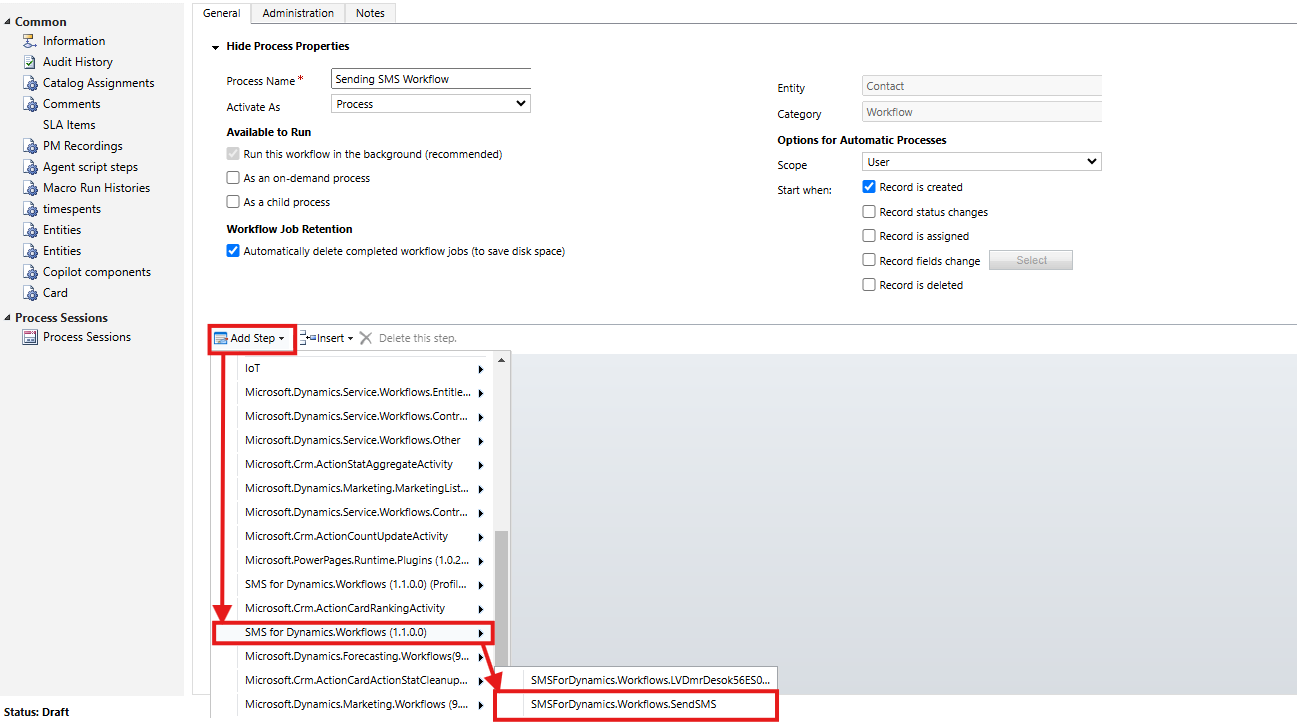Switch to the Administration tab
The height and width of the screenshot is (722, 1297).
(x=297, y=12)
